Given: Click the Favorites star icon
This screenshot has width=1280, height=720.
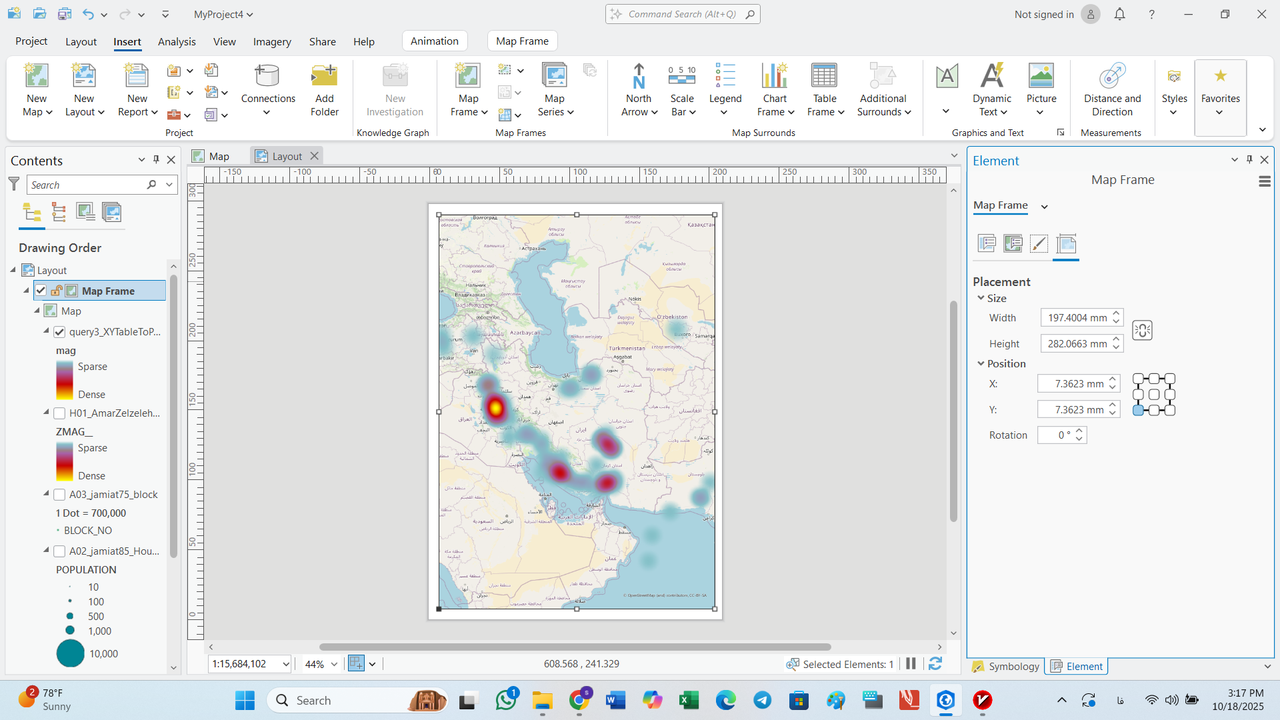Looking at the screenshot, I should 1220,76.
